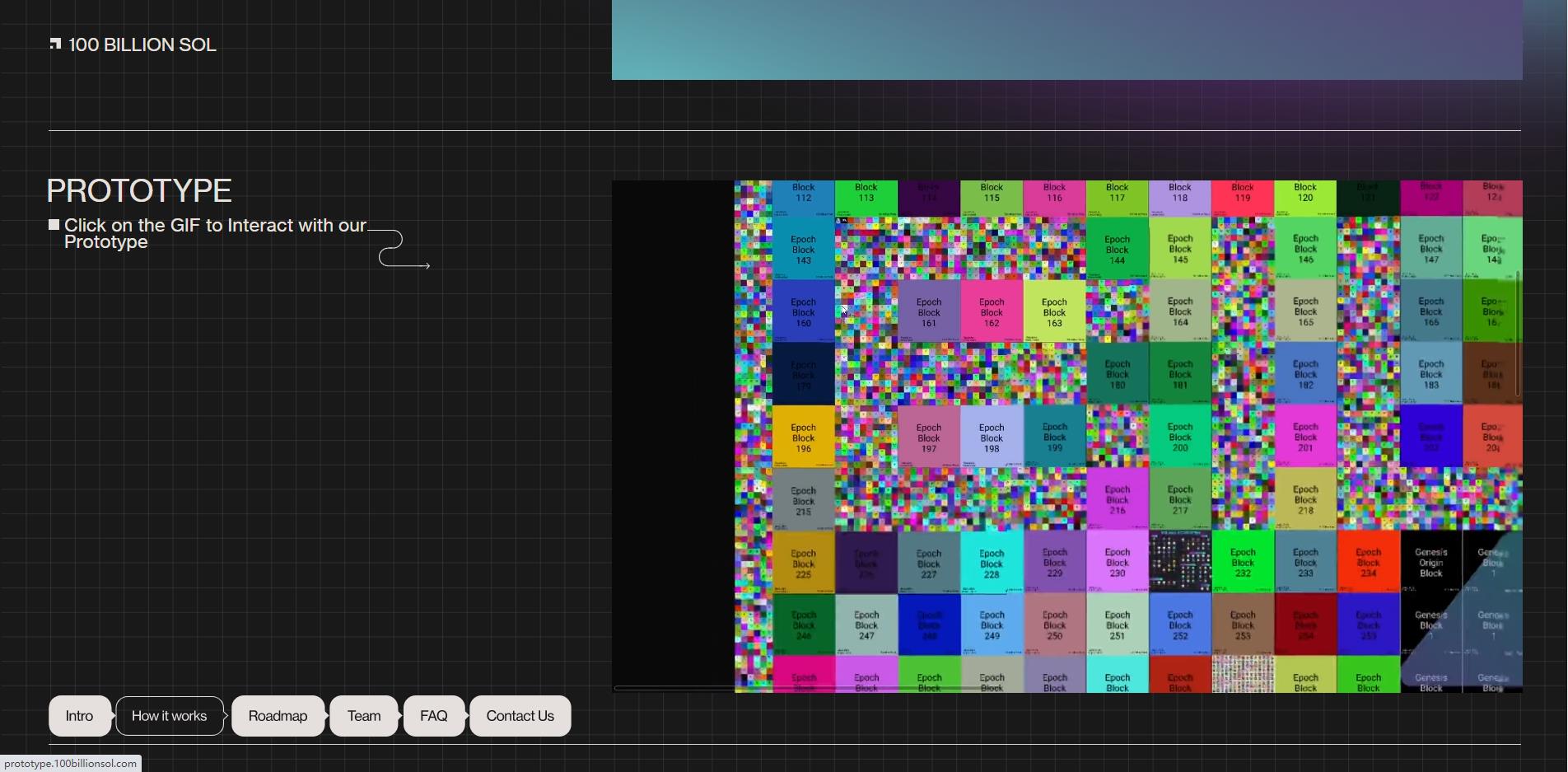Select the magenta Epoch Block 201 tile
The width and height of the screenshot is (1568, 772).
[1305, 437]
